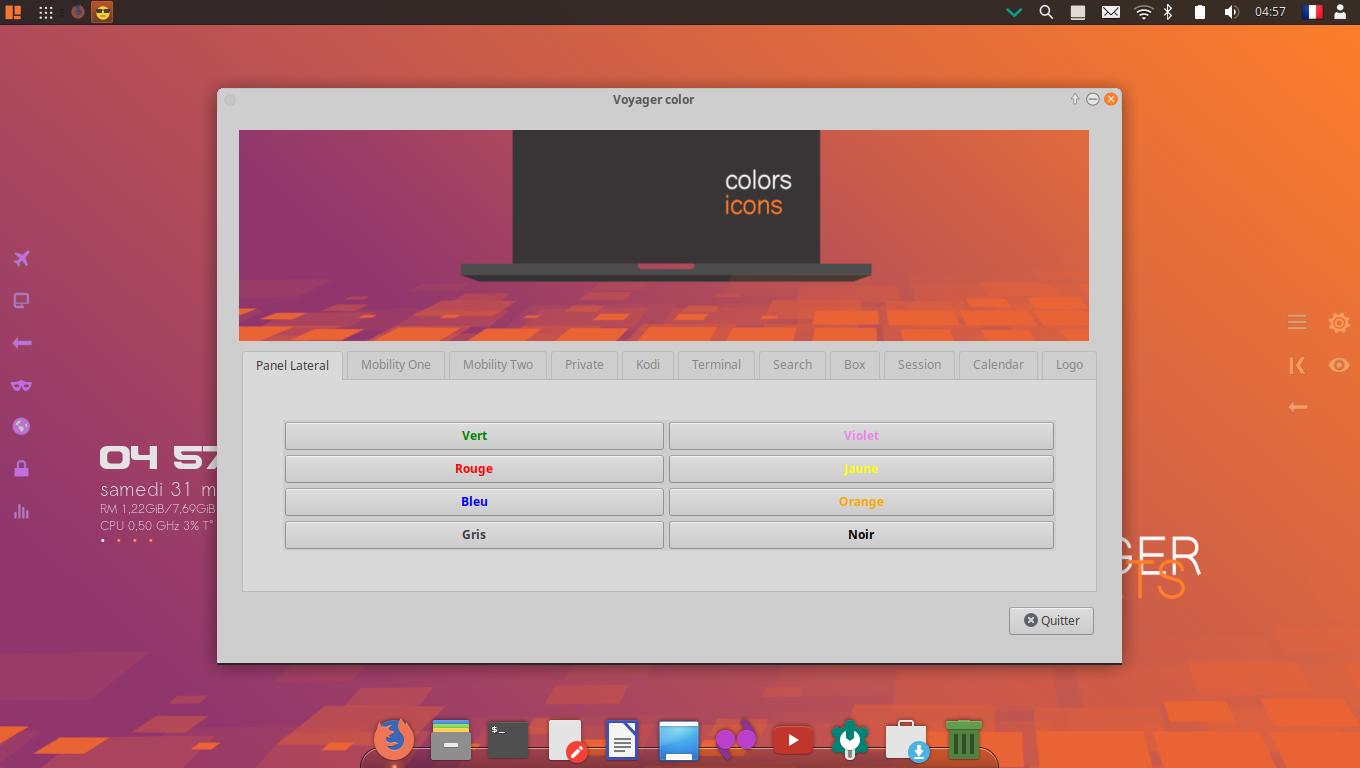The height and width of the screenshot is (768, 1360).
Task: Click the globe icon in left sidebar
Action: (x=21, y=427)
